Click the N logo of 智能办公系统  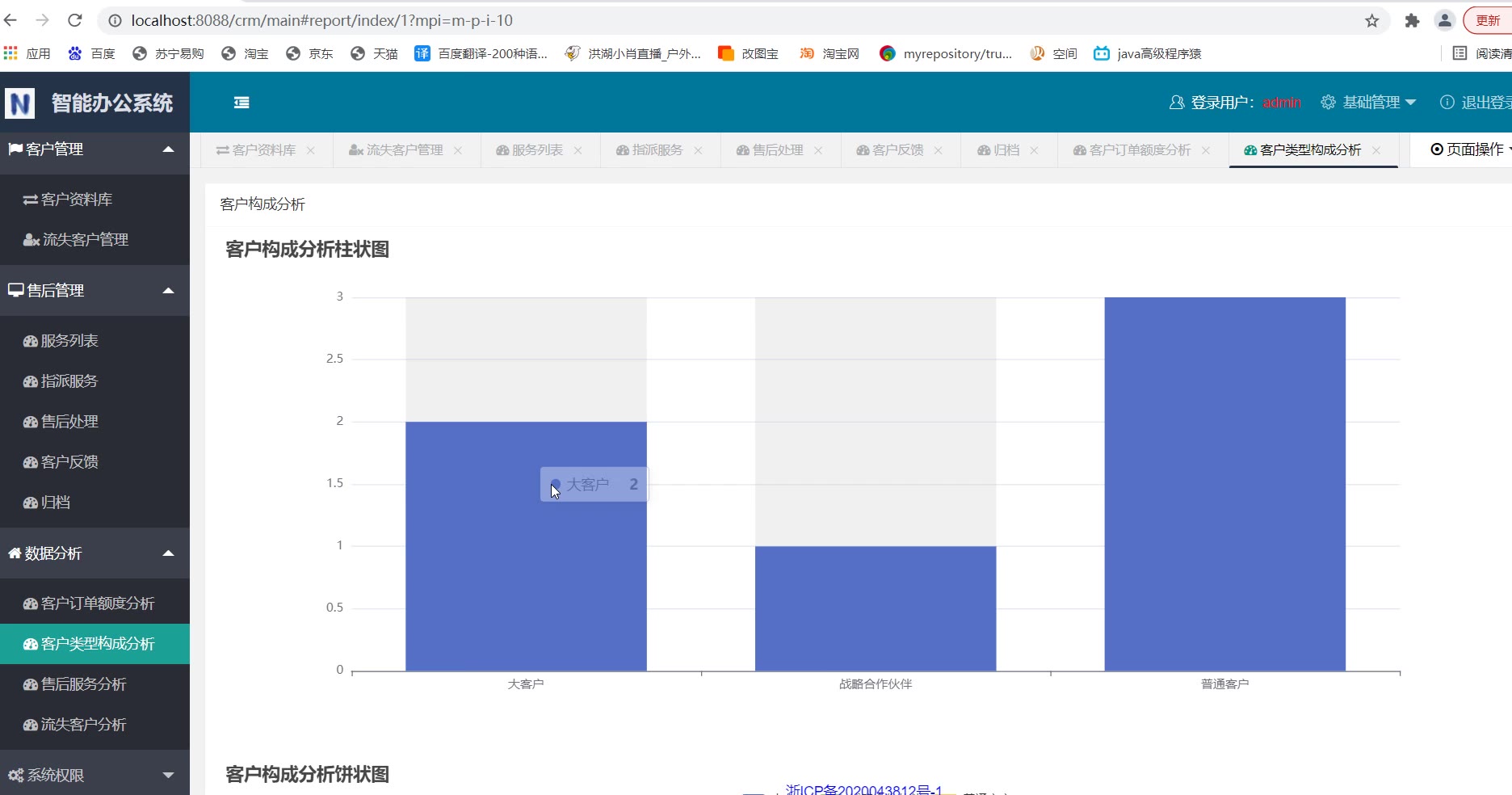[x=20, y=103]
